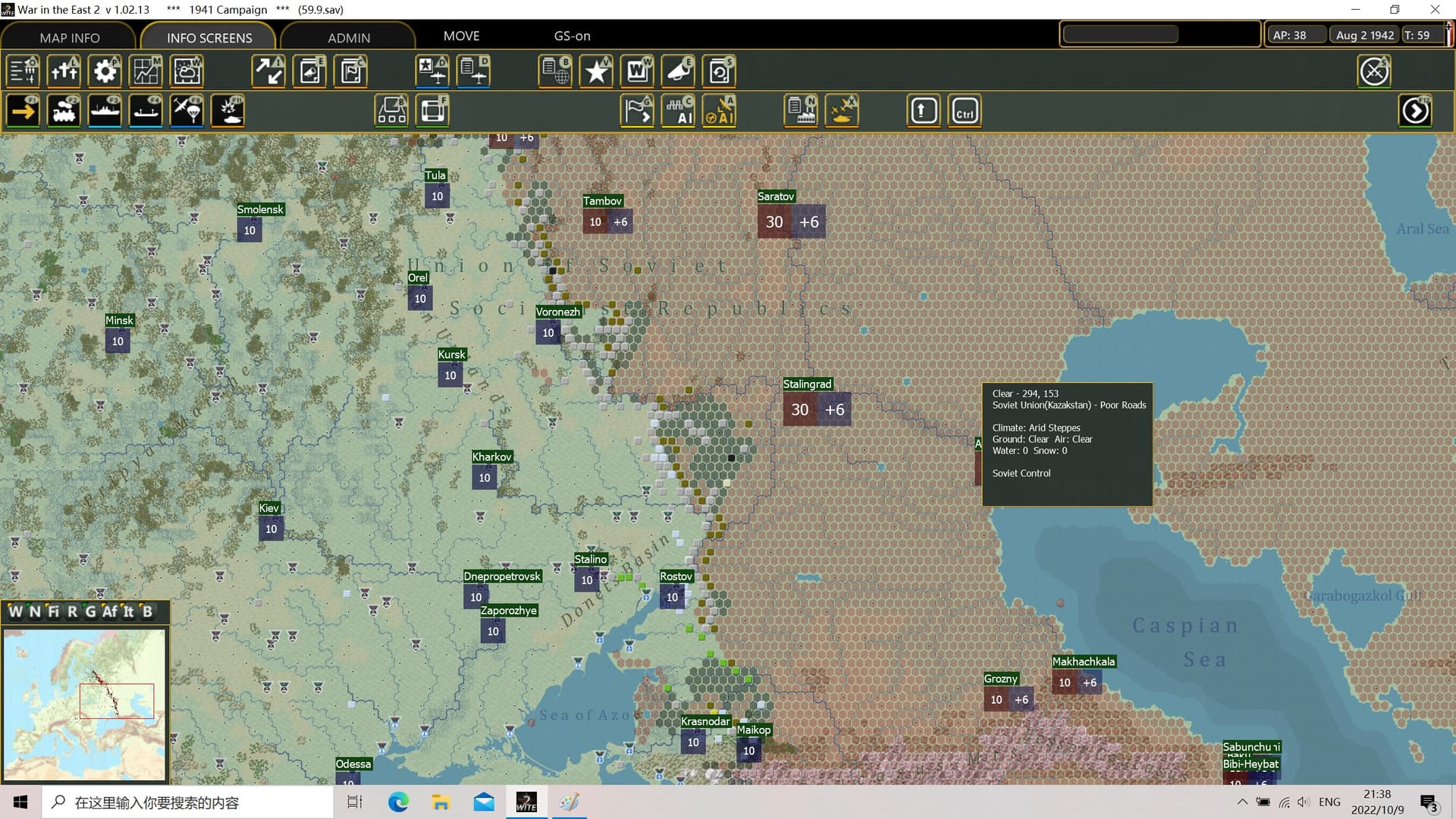Screen dimensions: 1456x819
Task: Click the end turn F12 arrow button
Action: (1415, 111)
